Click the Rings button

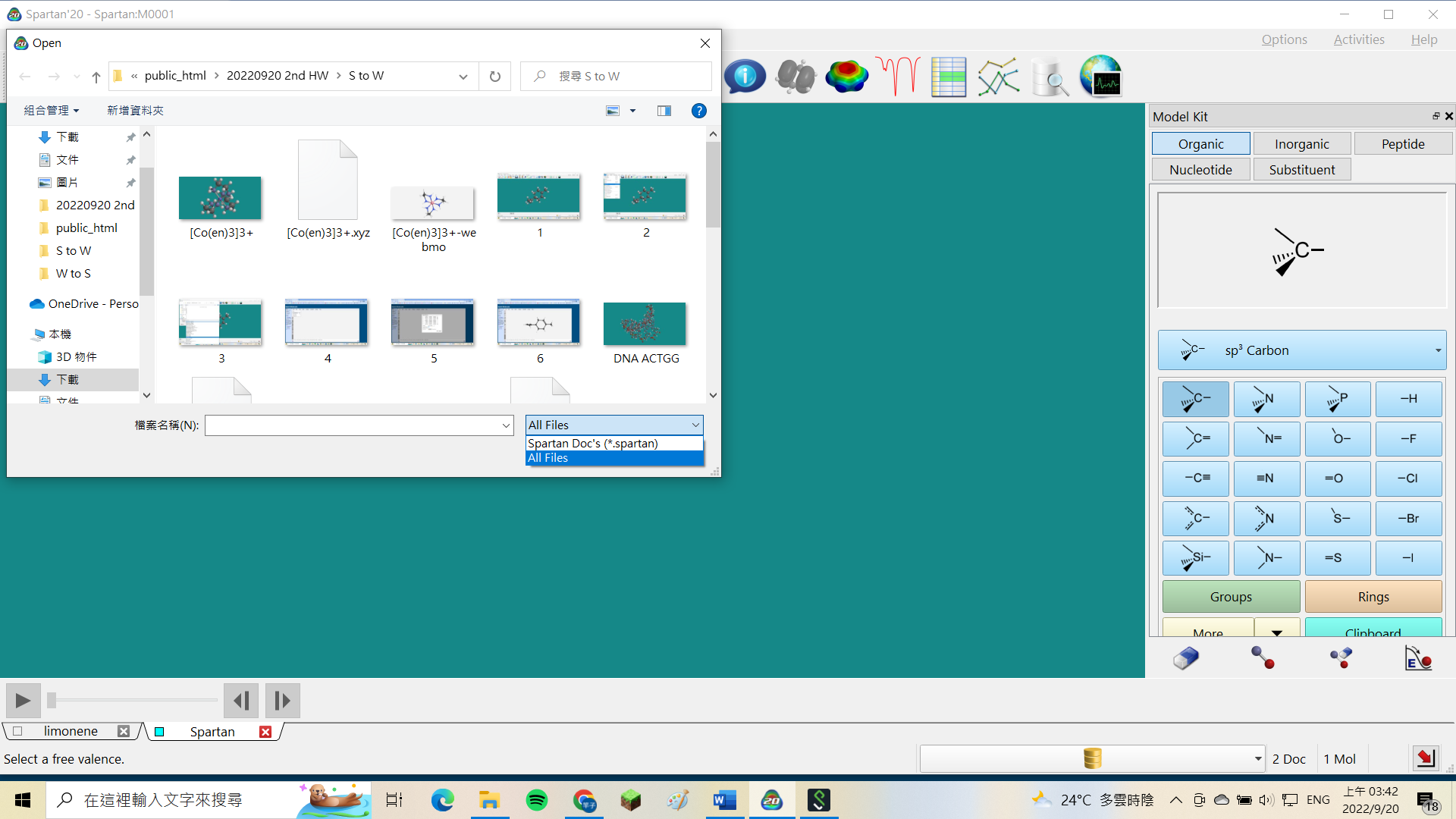click(1373, 597)
